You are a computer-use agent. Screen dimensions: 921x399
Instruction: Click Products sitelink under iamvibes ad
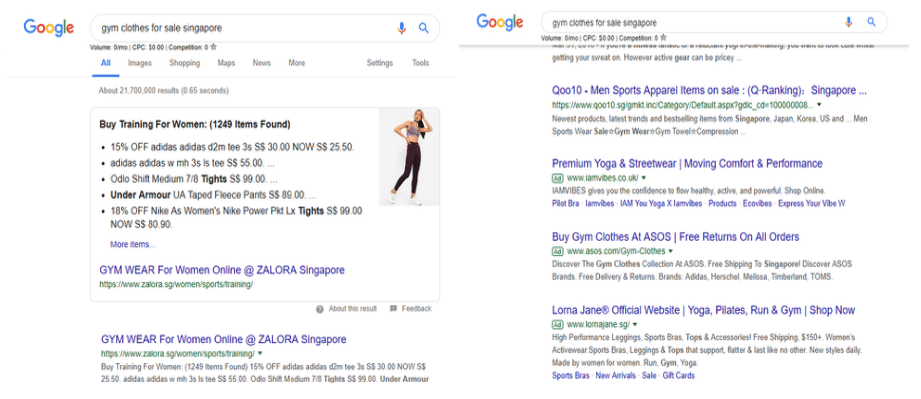click(x=722, y=203)
